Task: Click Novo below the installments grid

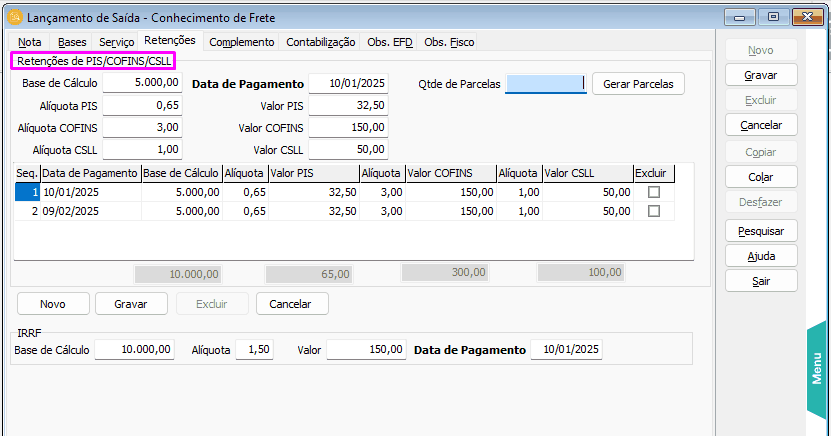Action: point(52,304)
